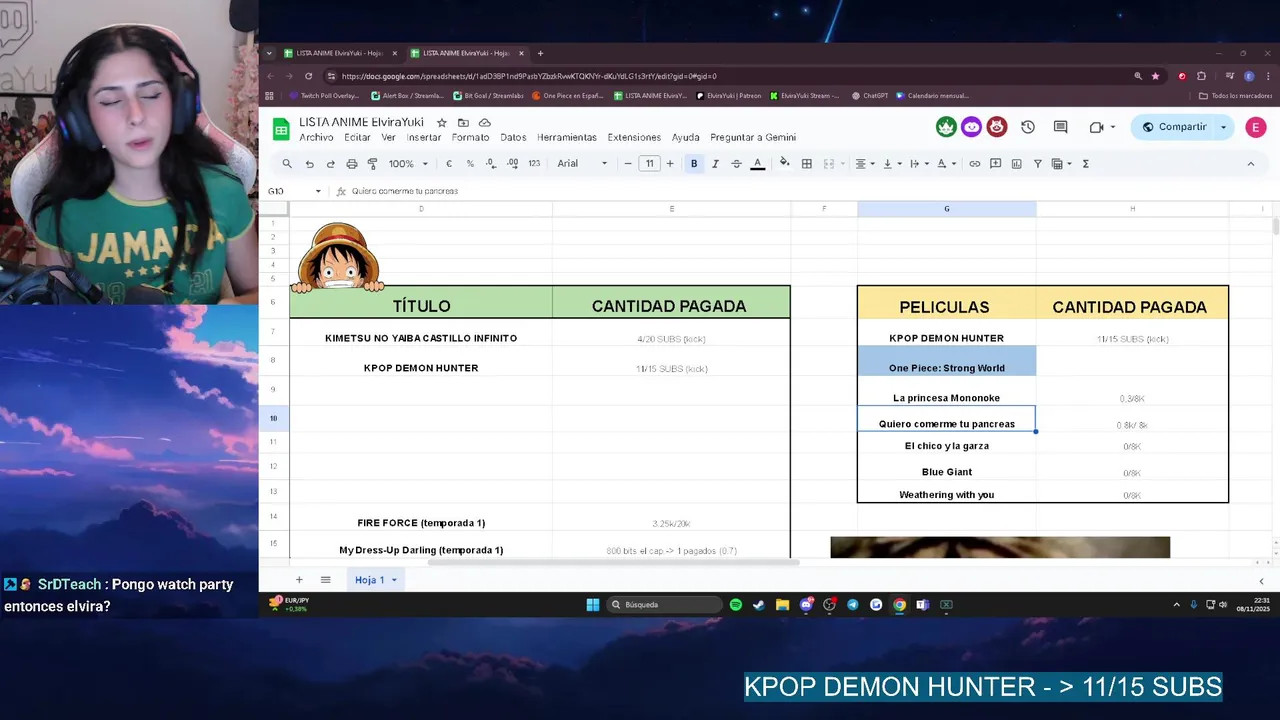The width and height of the screenshot is (1280, 720).
Task: Toggle bold formatting
Action: point(694,164)
